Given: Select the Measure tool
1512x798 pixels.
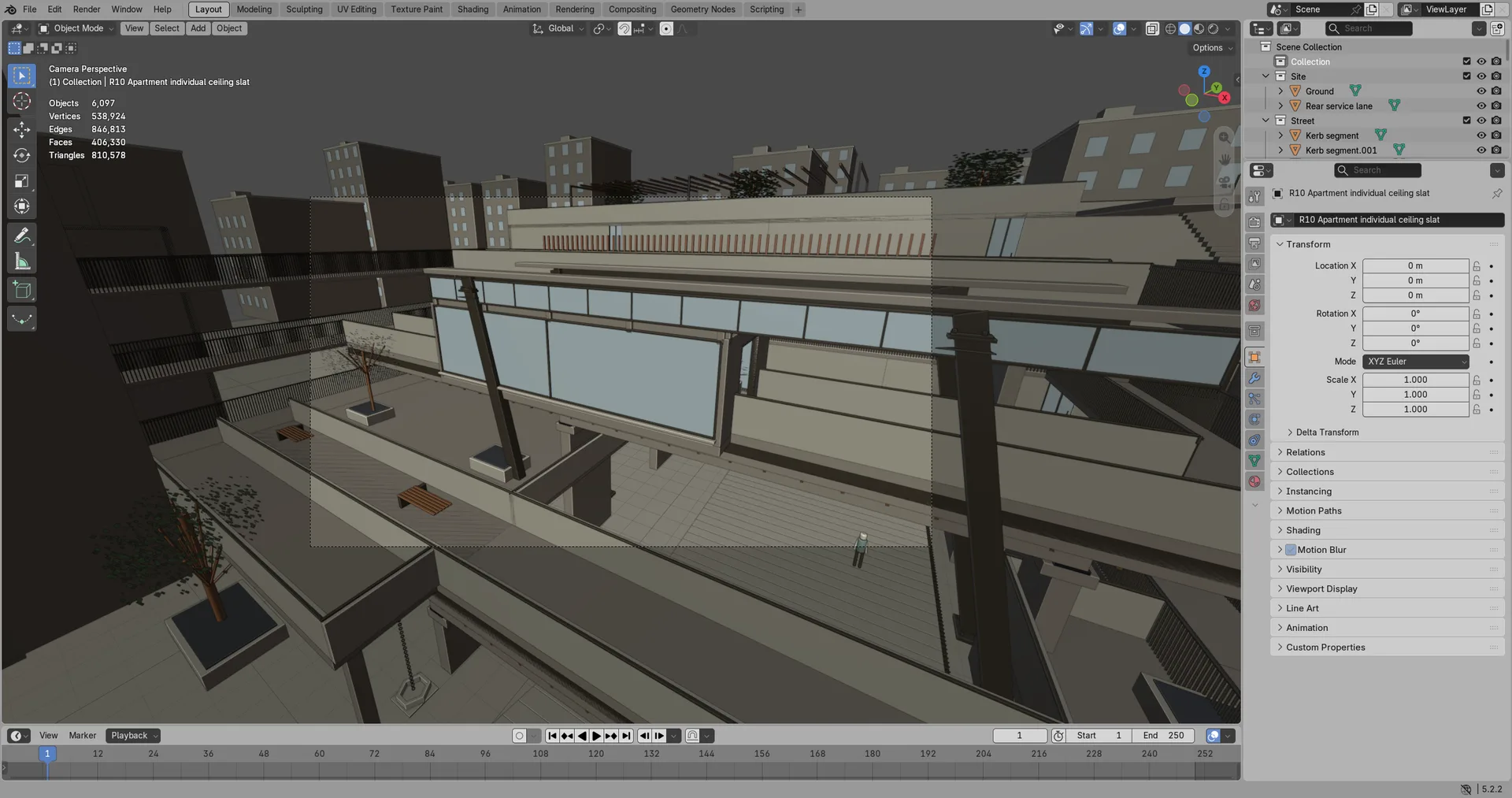Looking at the screenshot, I should (22, 262).
